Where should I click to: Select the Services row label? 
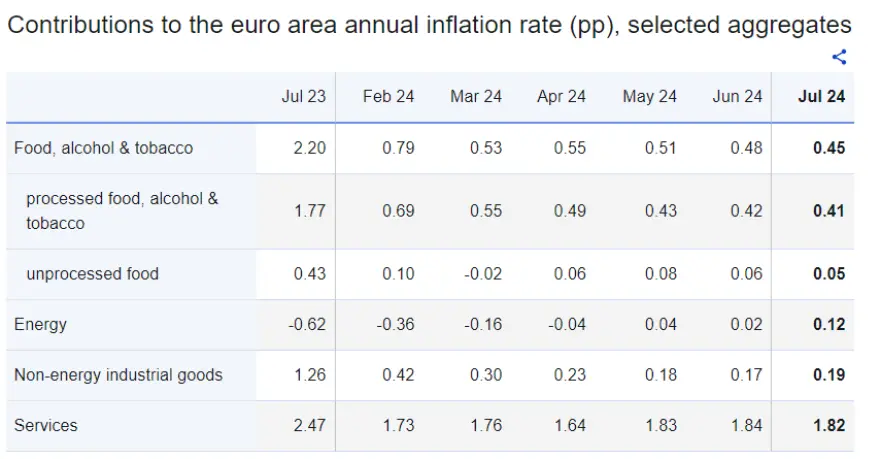pyautogui.click(x=46, y=425)
